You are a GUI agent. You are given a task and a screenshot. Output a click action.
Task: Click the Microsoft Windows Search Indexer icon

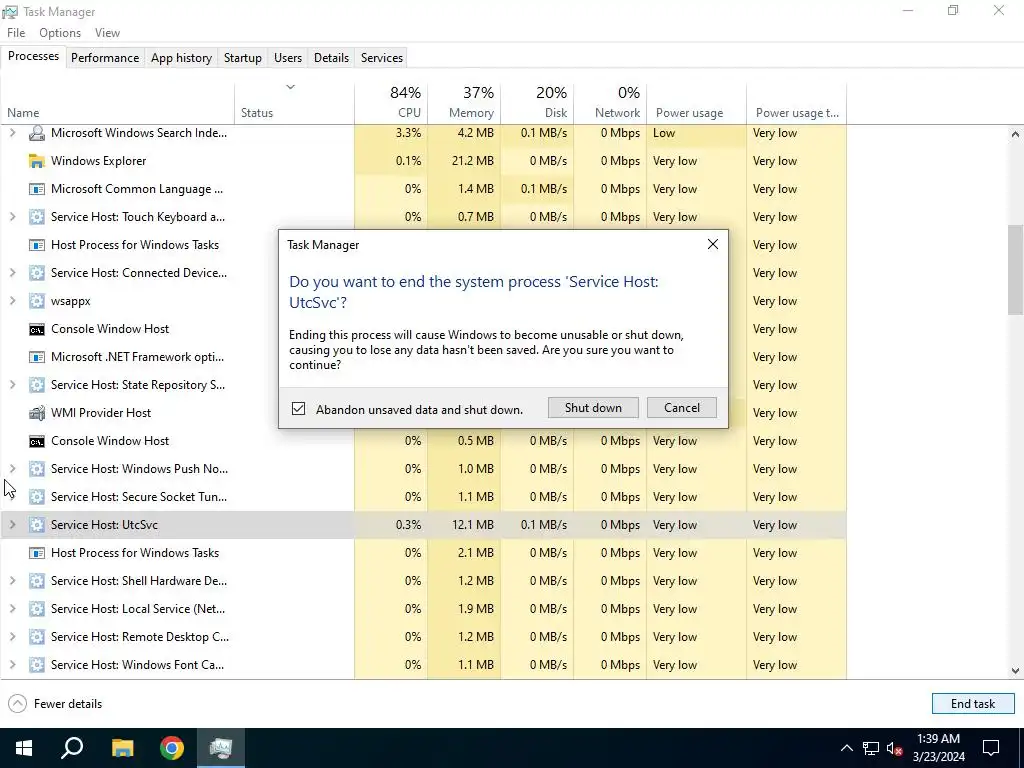pyautogui.click(x=37, y=133)
